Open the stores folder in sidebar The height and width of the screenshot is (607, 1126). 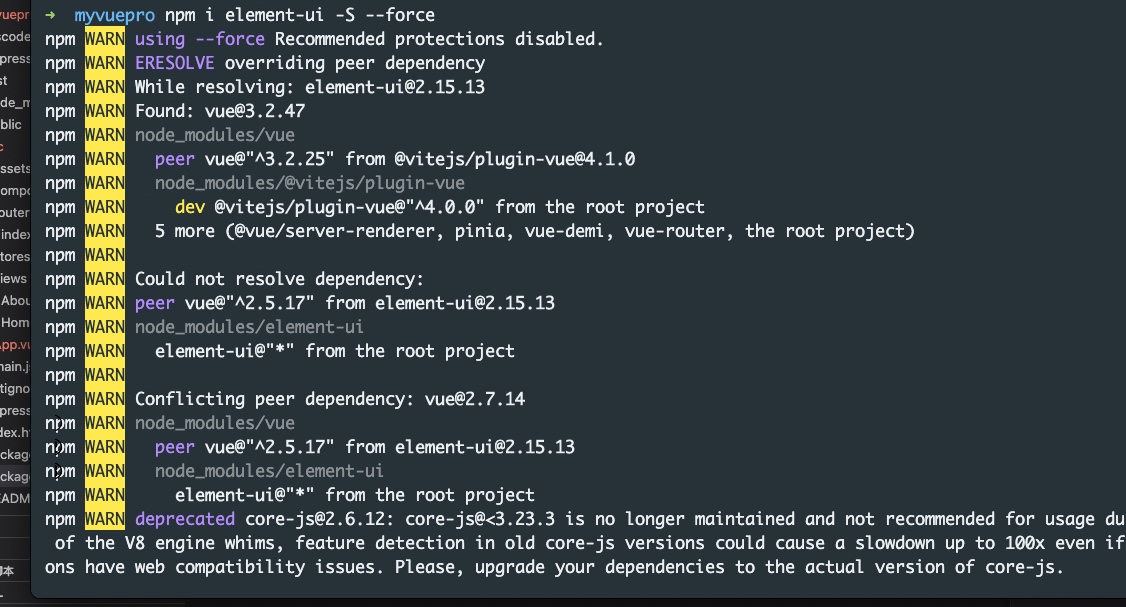tap(15, 256)
